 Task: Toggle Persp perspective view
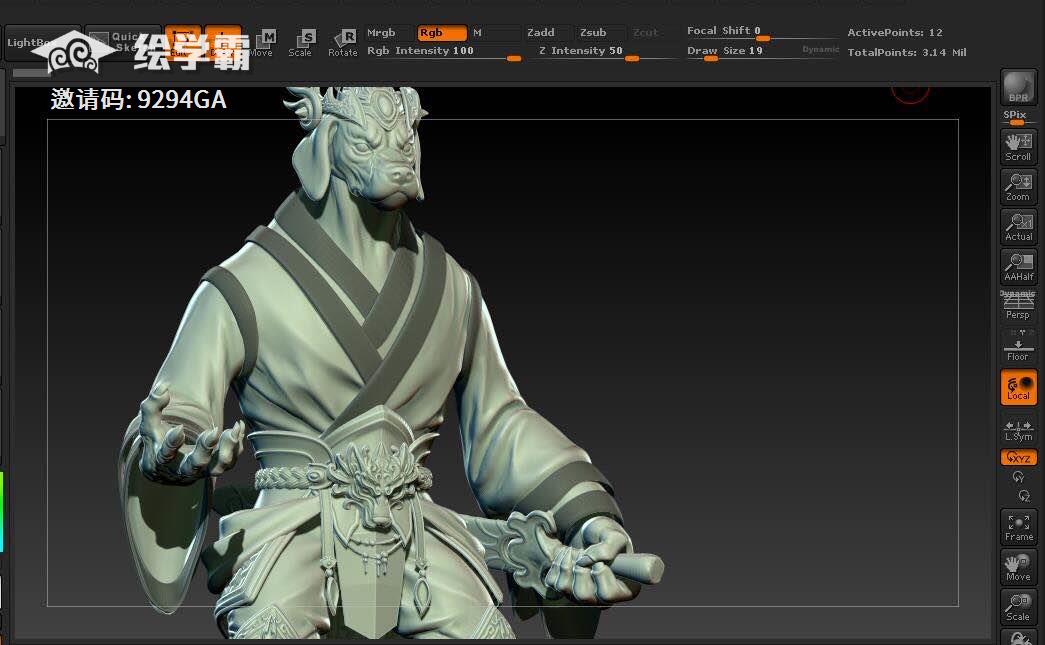(x=1018, y=305)
